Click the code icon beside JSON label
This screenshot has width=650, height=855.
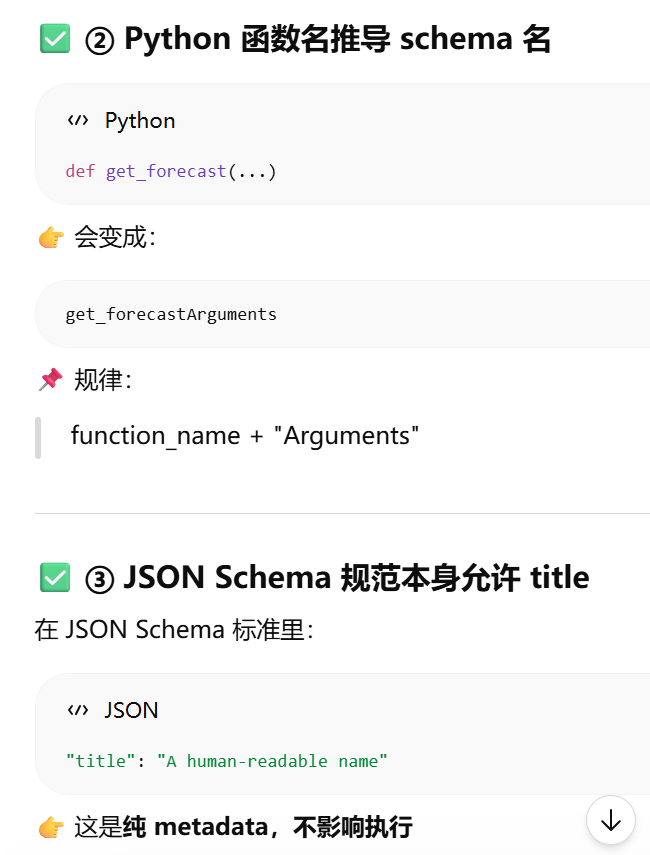coord(78,710)
